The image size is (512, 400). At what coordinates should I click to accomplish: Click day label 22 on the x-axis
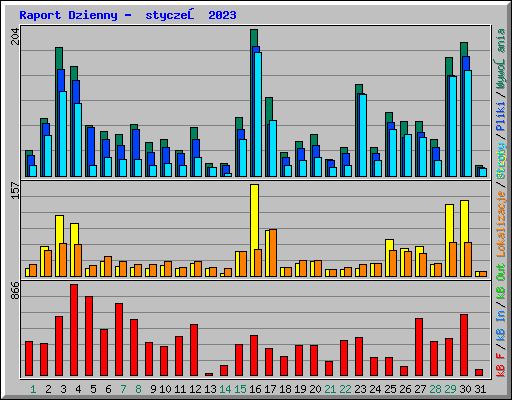tap(345, 389)
